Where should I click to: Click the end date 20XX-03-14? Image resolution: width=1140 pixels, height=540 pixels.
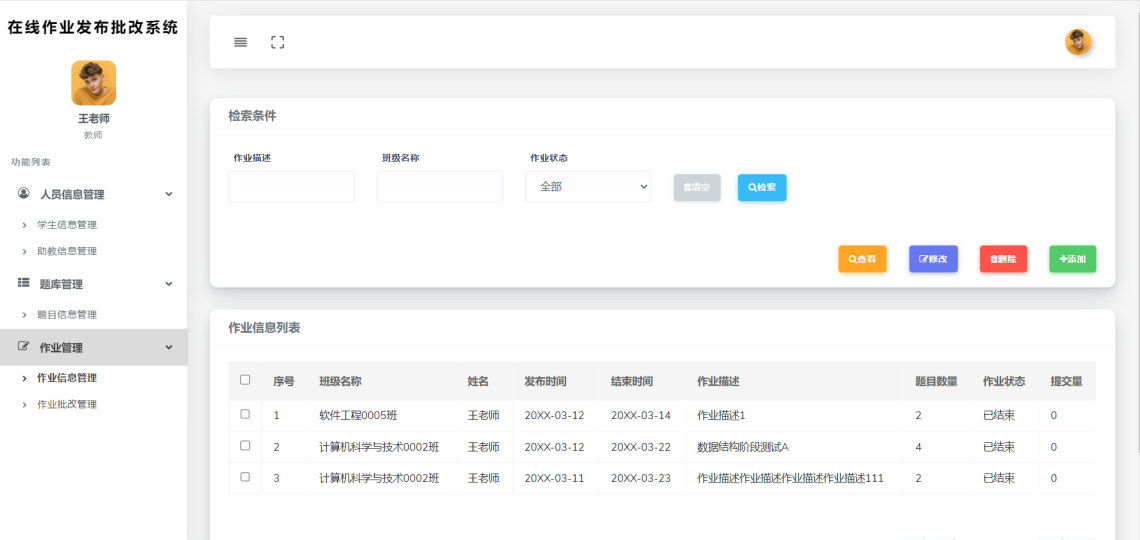click(x=641, y=416)
